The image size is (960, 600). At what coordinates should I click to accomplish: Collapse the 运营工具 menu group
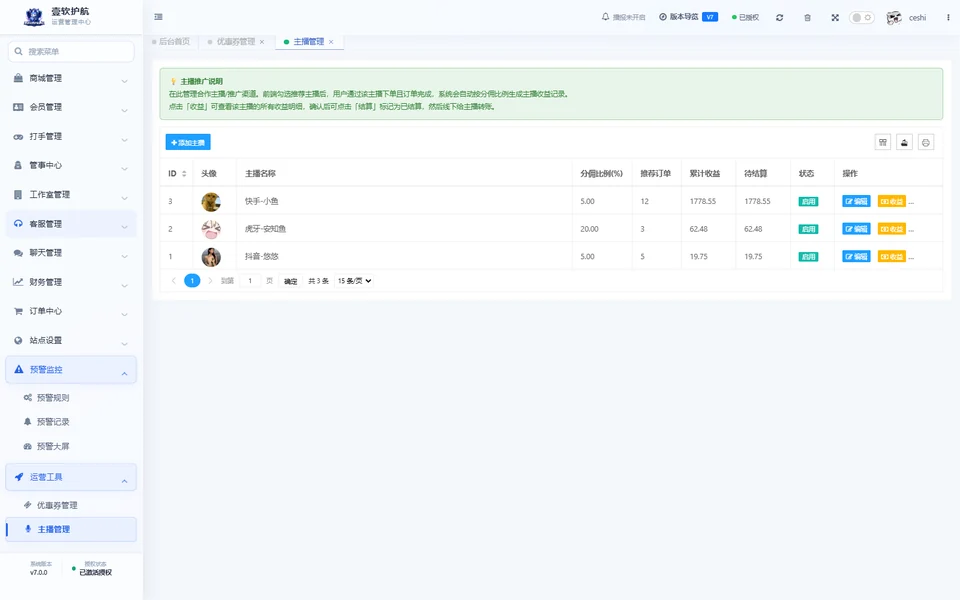tap(71, 477)
